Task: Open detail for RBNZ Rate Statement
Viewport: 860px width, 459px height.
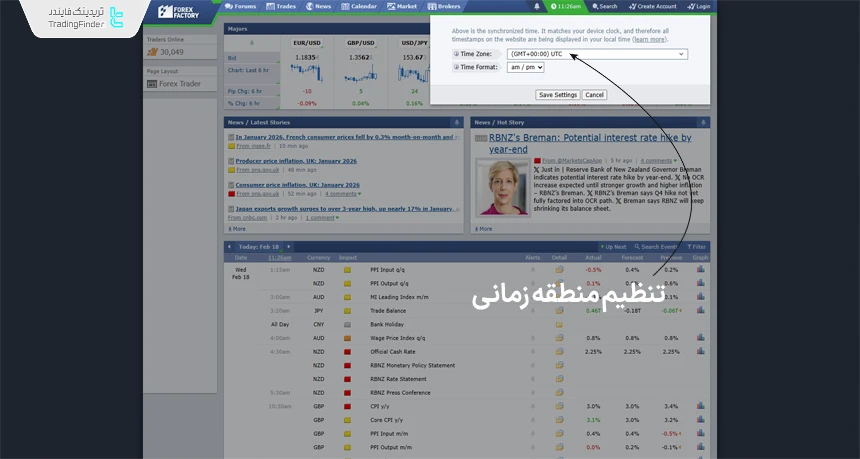Action: tap(559, 379)
